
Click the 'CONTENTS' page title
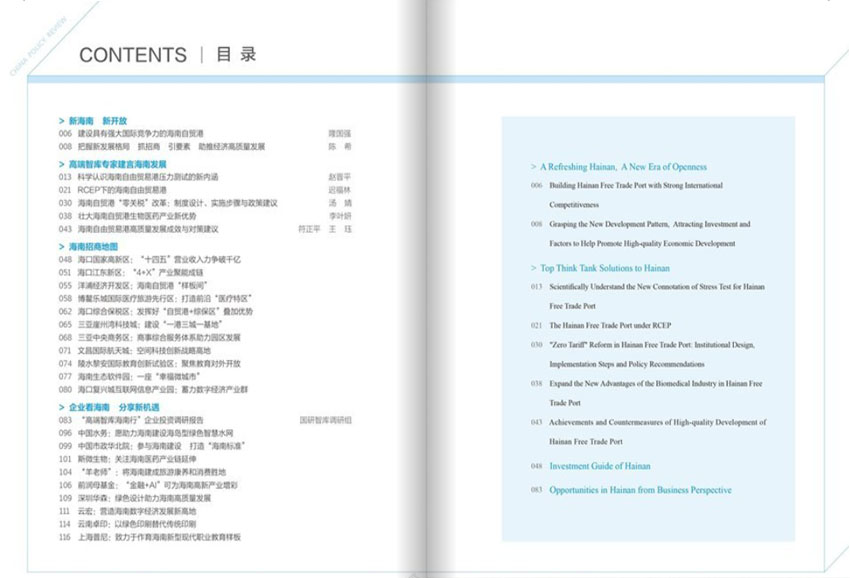[133, 55]
